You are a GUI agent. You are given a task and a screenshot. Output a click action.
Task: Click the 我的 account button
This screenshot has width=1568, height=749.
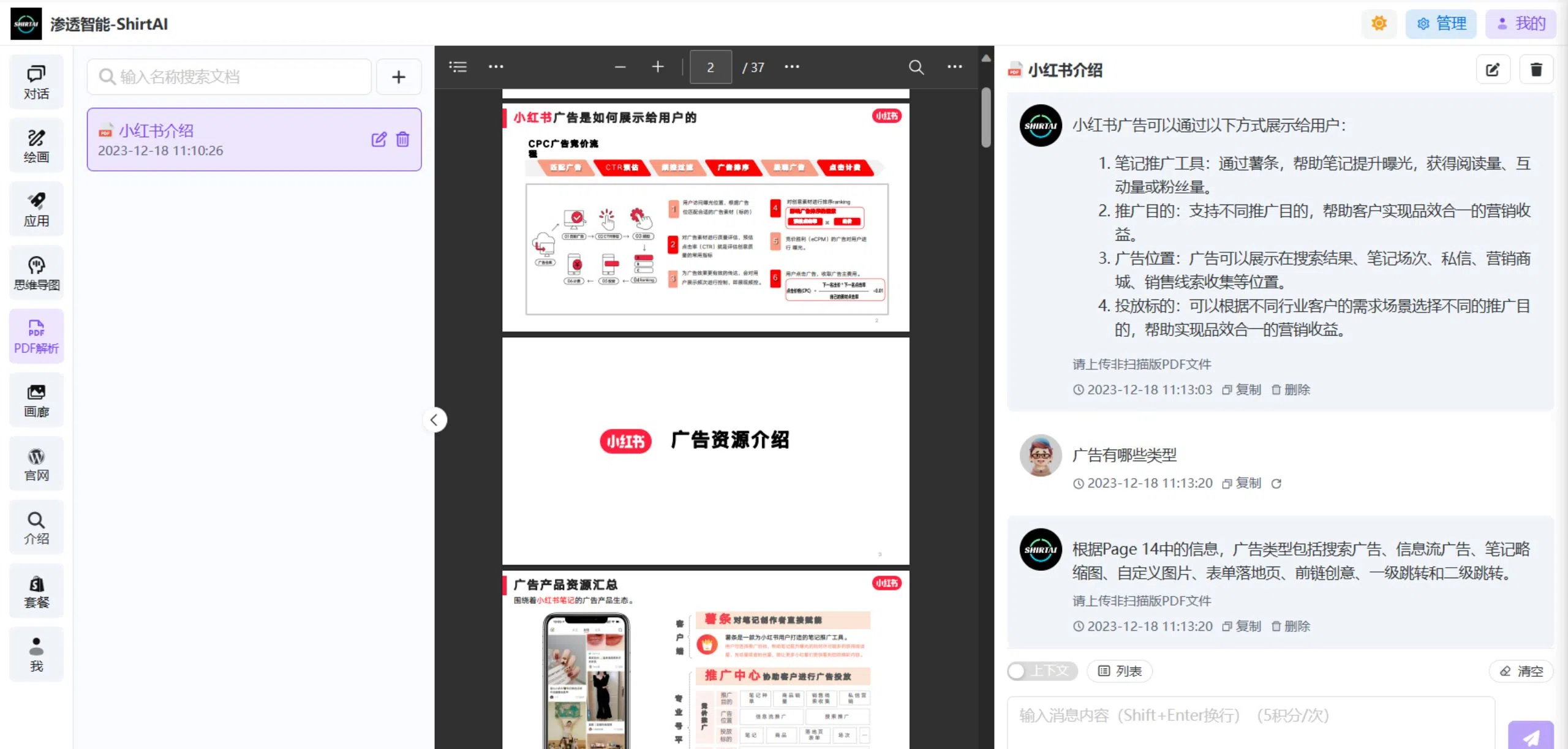1520,24
